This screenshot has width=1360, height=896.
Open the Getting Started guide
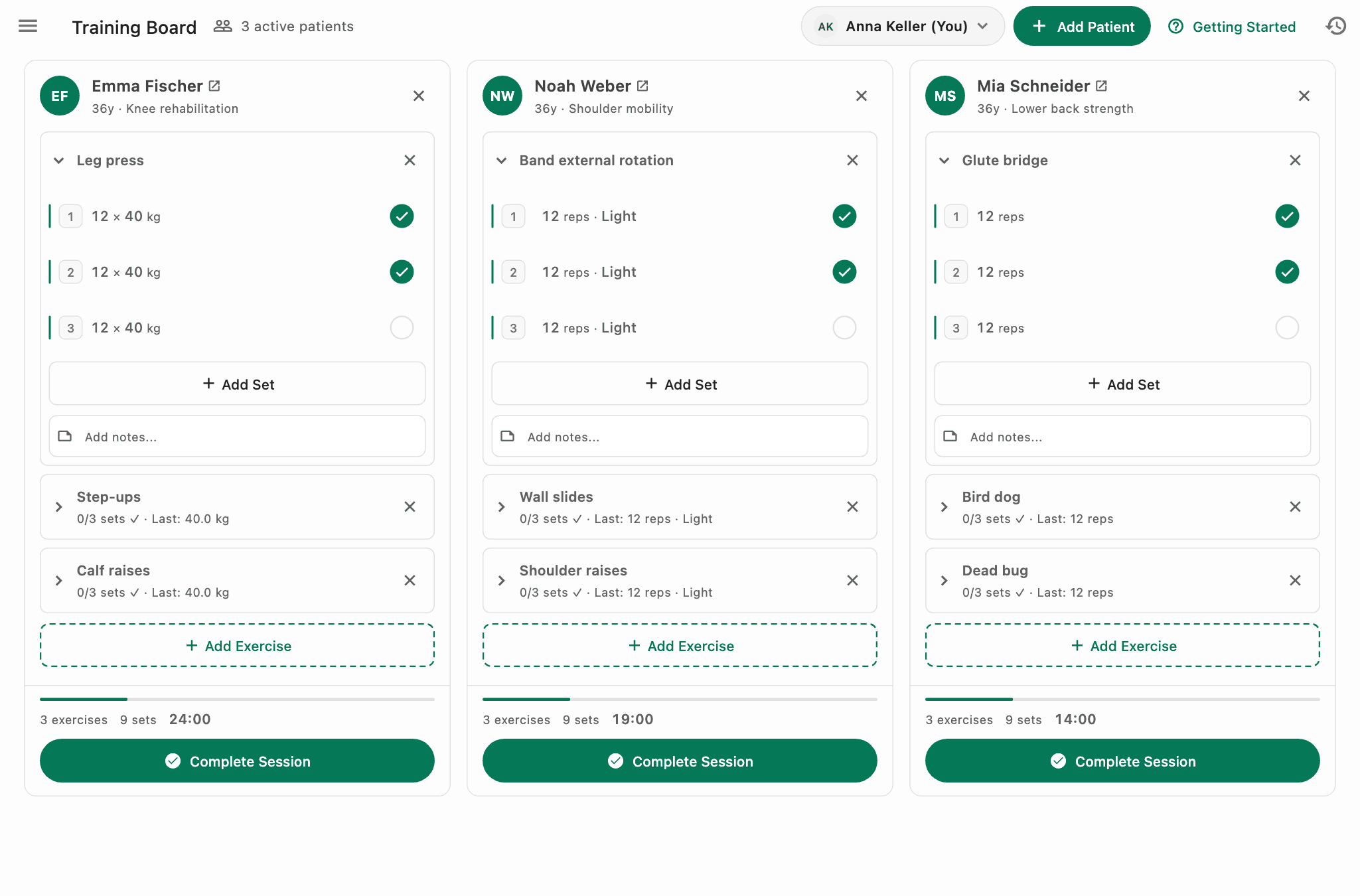click(x=1232, y=27)
